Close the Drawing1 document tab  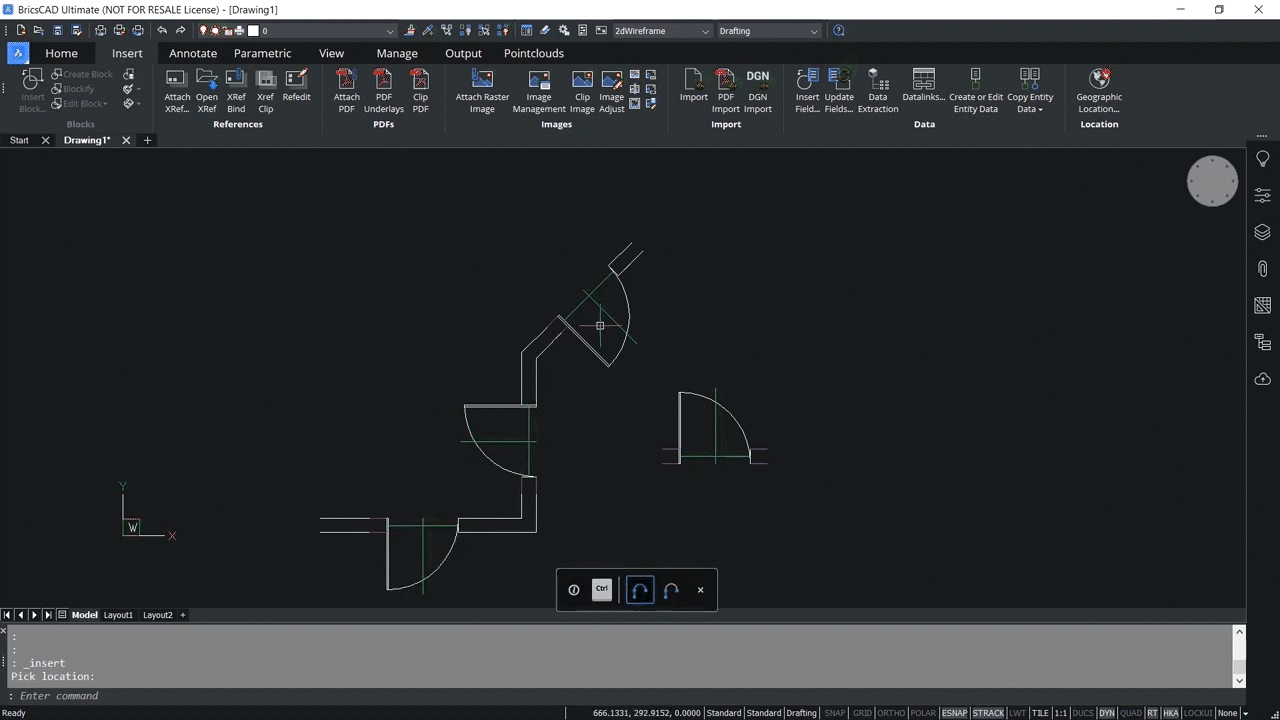click(x=126, y=141)
